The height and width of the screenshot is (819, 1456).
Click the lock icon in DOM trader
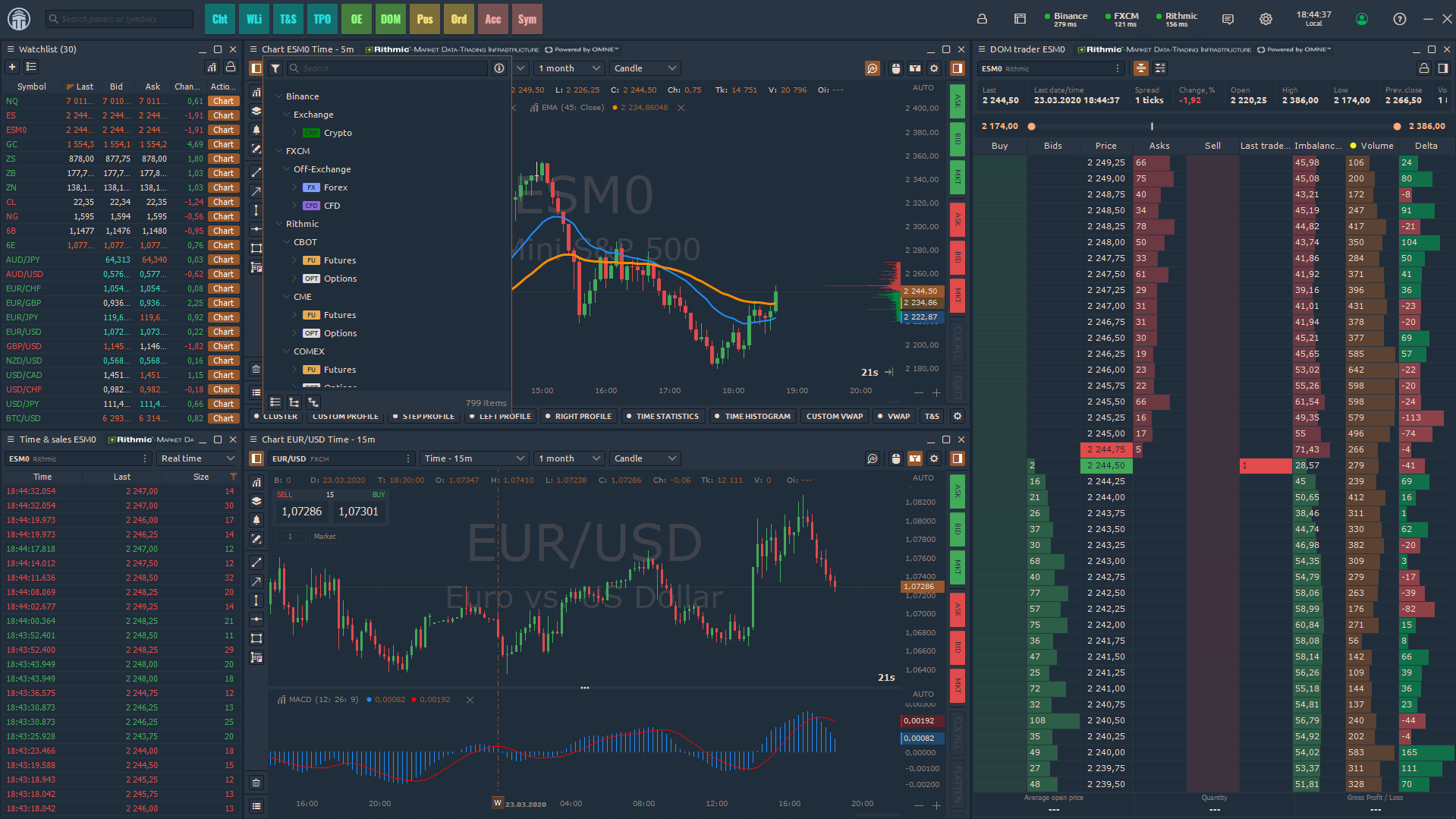[x=1423, y=68]
